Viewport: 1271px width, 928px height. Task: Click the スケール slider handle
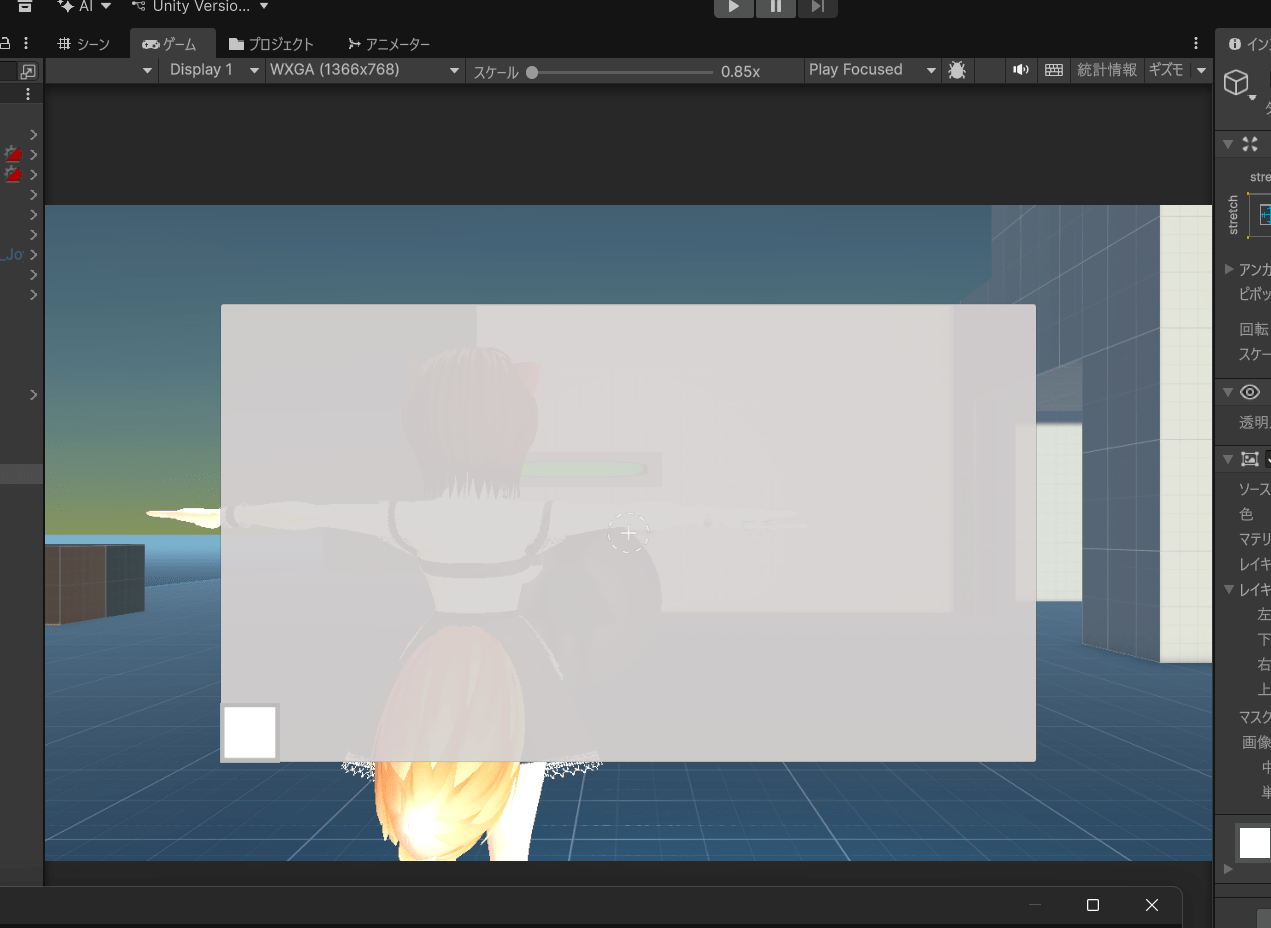tap(532, 72)
